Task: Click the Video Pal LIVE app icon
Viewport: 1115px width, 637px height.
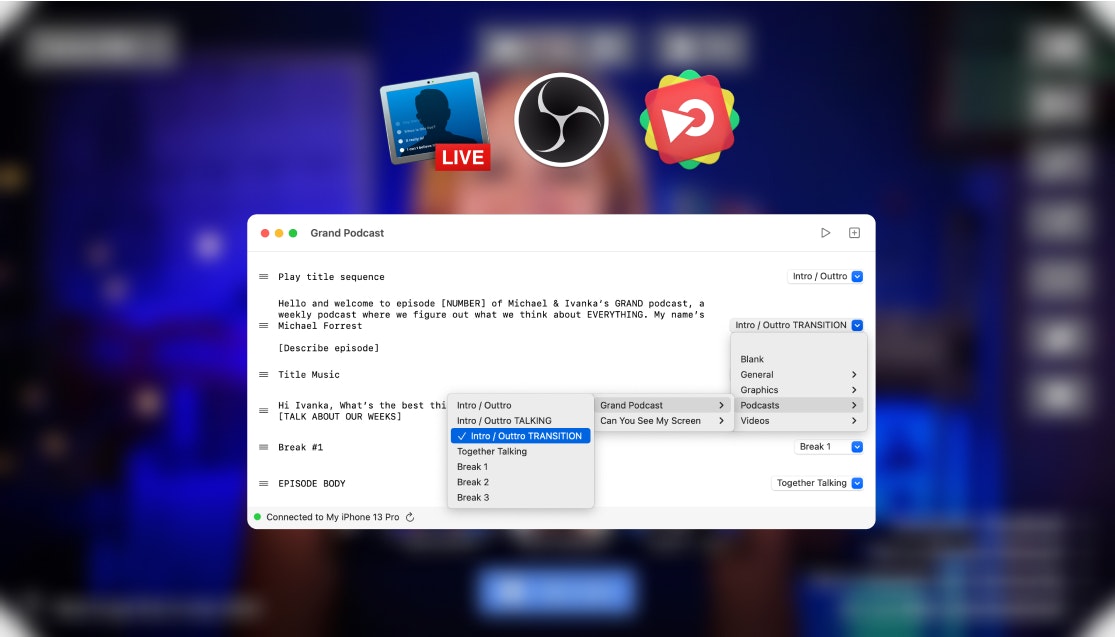Action: click(435, 121)
